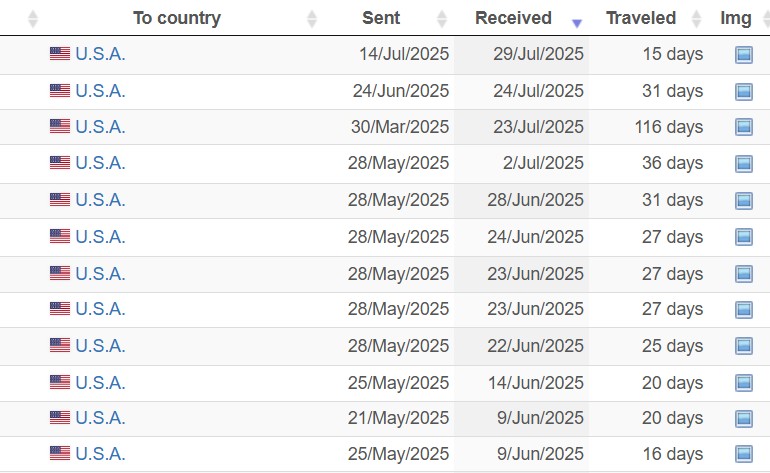Open U.S.A. link received 22/Jun/2025
Screen dimensions: 770x473
click(100, 346)
